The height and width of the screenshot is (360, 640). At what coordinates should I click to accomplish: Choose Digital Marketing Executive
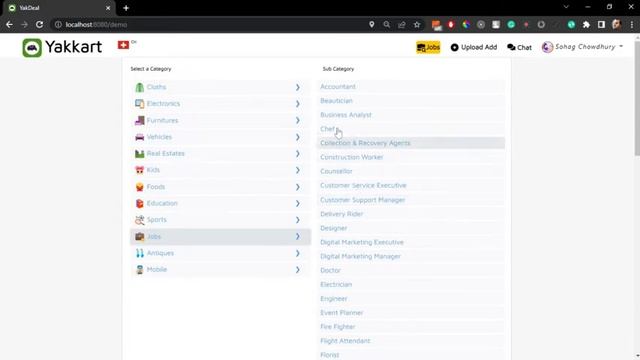point(411,242)
